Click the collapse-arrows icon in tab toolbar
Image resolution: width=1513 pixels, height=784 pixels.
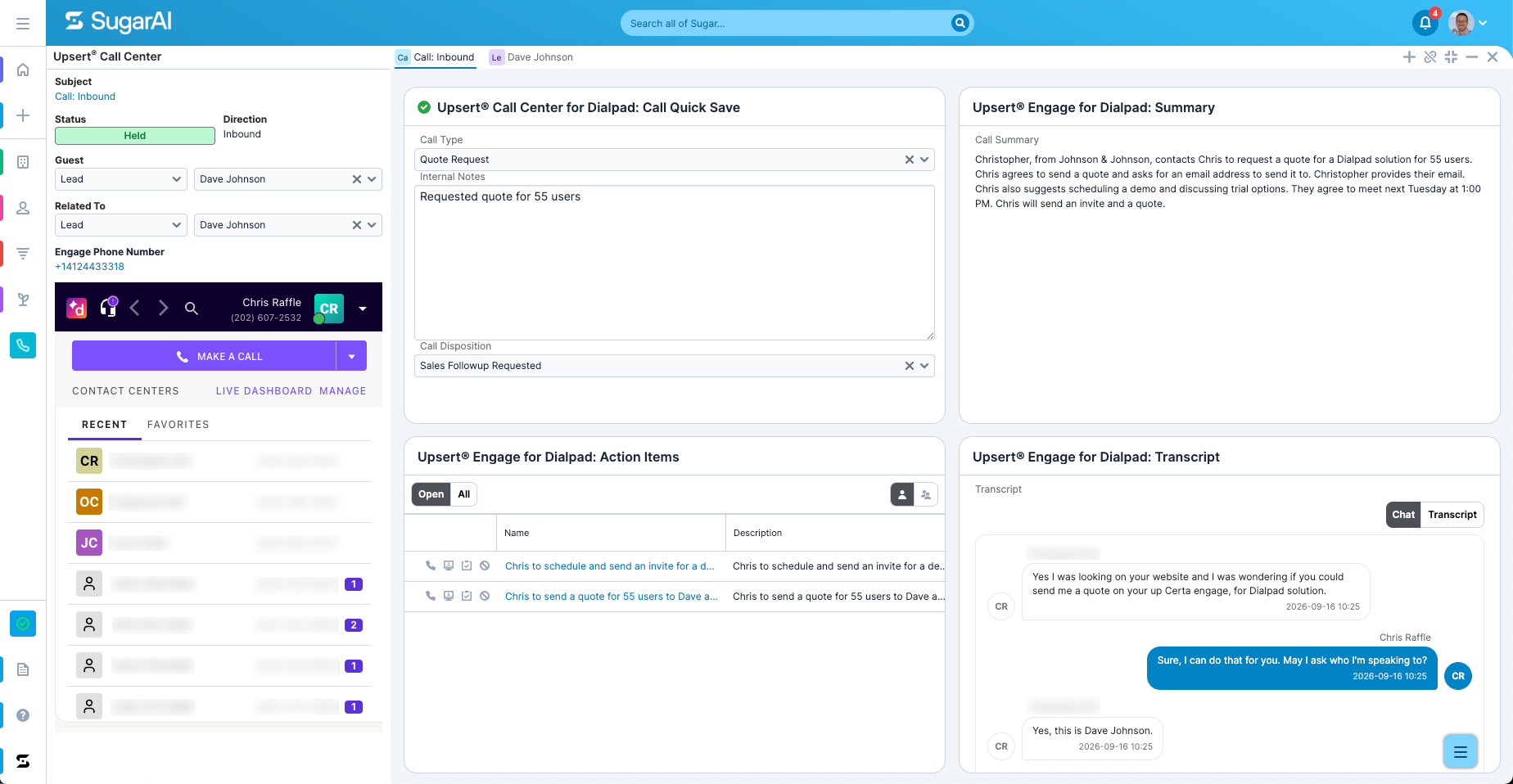(1451, 57)
